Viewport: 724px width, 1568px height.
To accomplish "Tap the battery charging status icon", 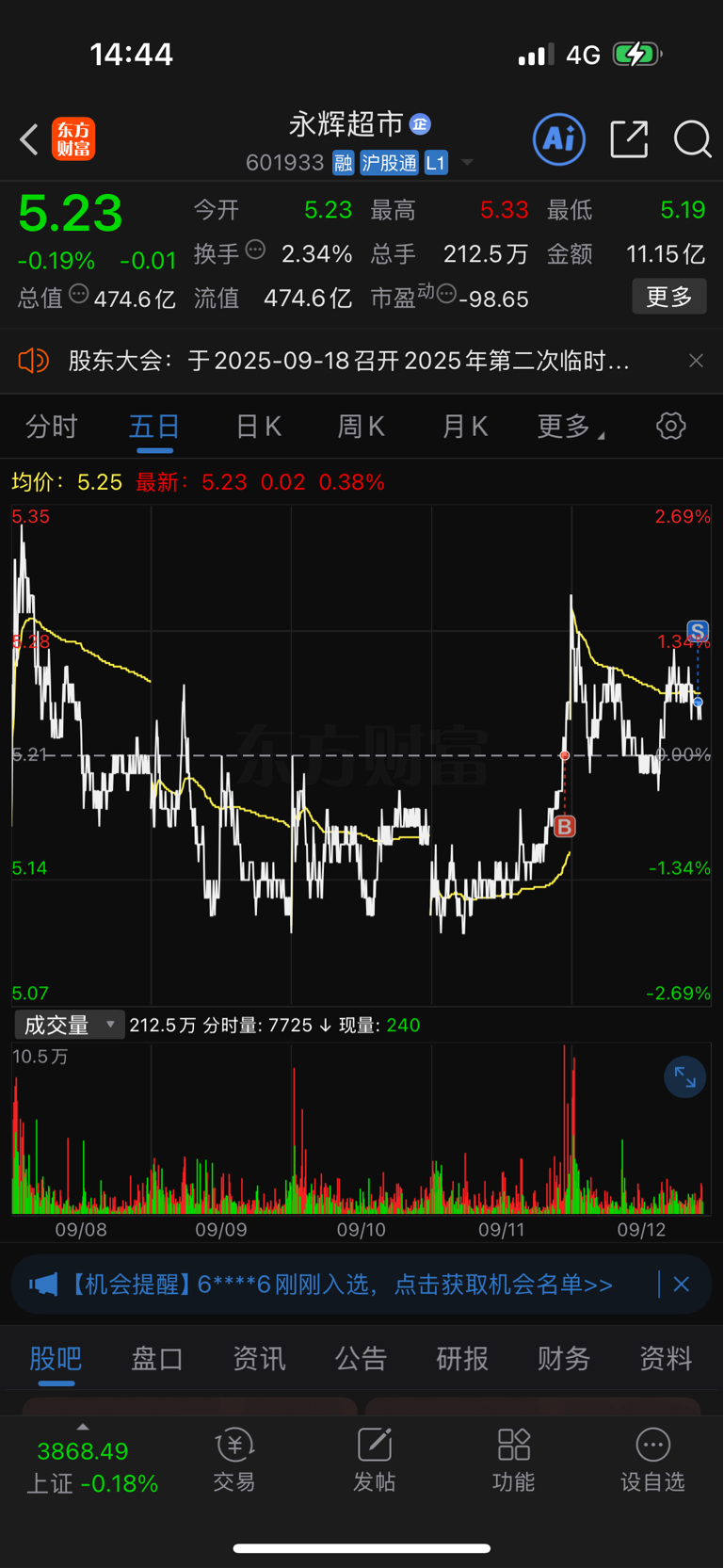I will 637,55.
